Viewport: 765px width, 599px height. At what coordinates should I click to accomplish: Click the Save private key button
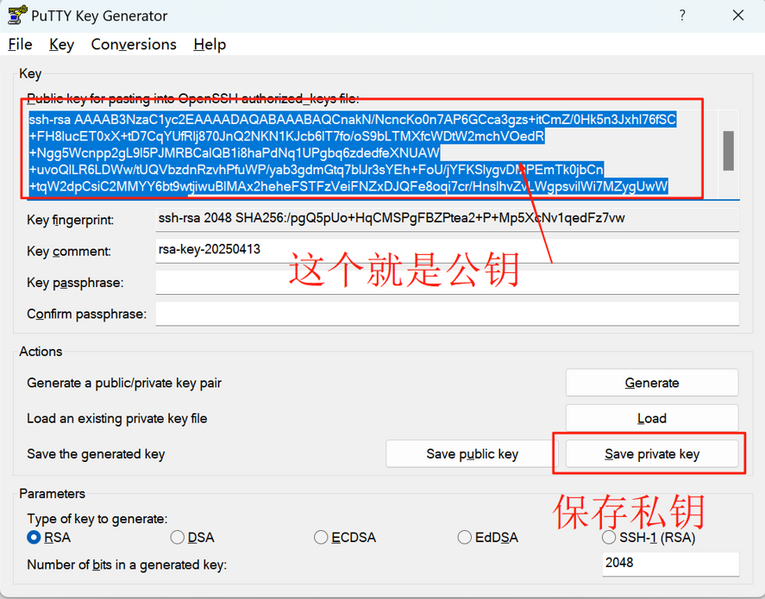click(651, 454)
